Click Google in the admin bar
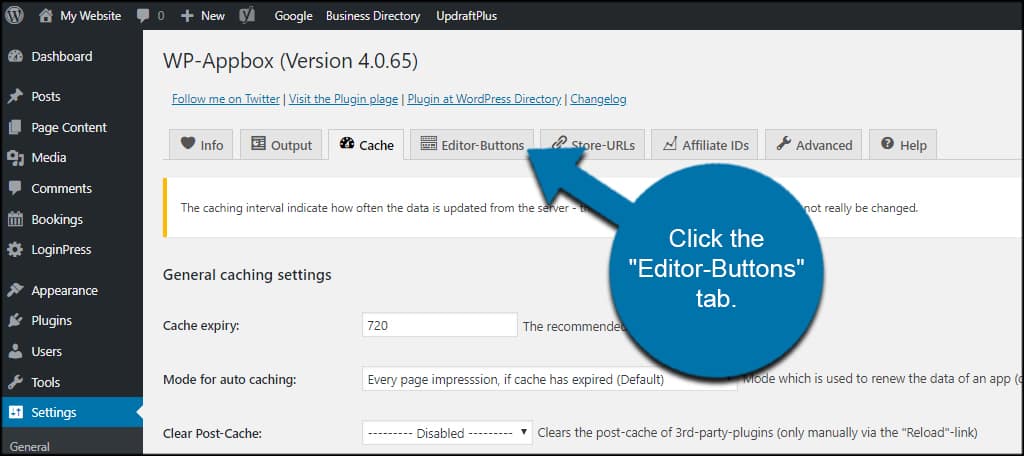Viewport: 1024px width, 456px height. click(293, 16)
